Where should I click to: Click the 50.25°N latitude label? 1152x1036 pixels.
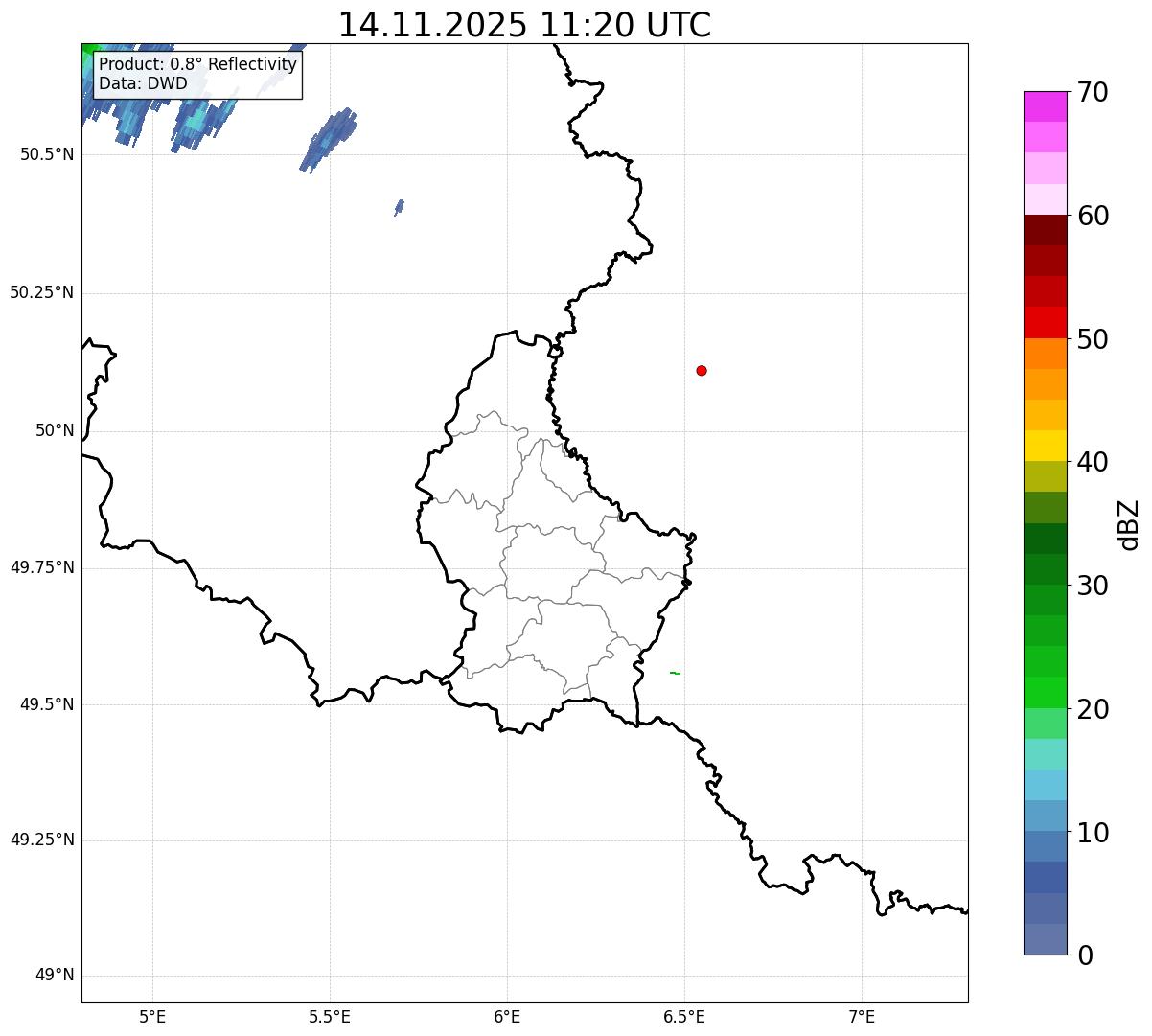click(x=42, y=293)
